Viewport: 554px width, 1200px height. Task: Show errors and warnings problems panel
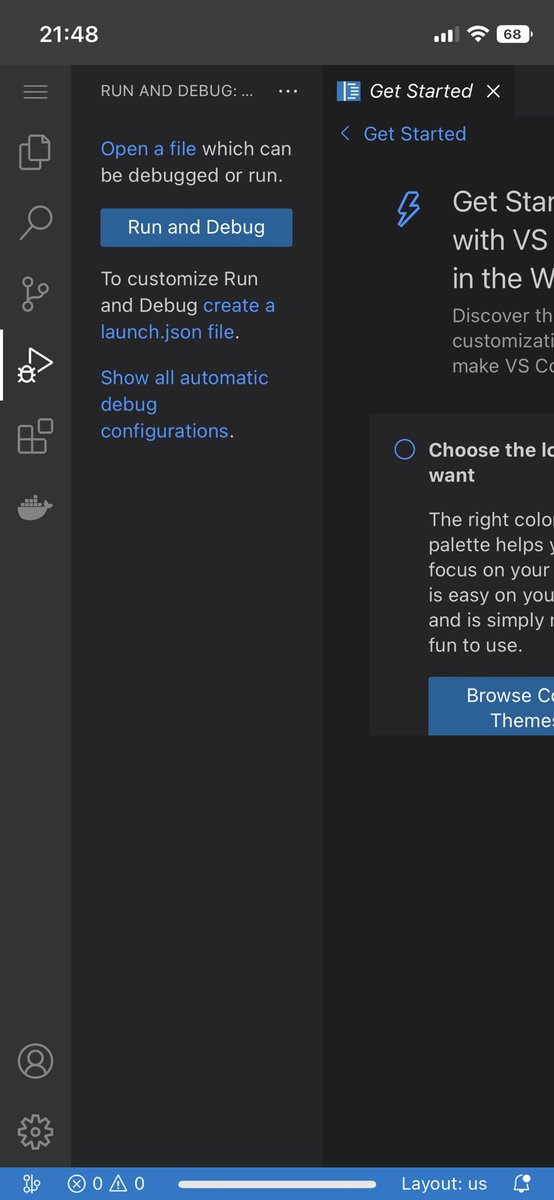pos(106,1184)
